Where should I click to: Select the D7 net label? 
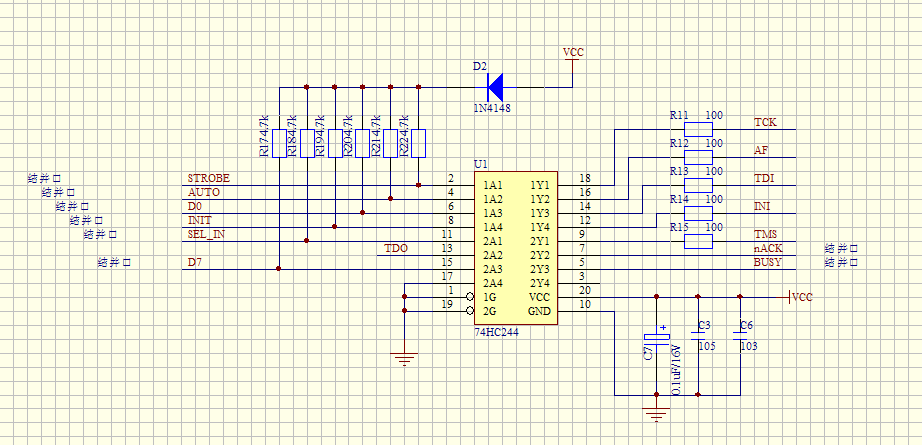[195, 262]
